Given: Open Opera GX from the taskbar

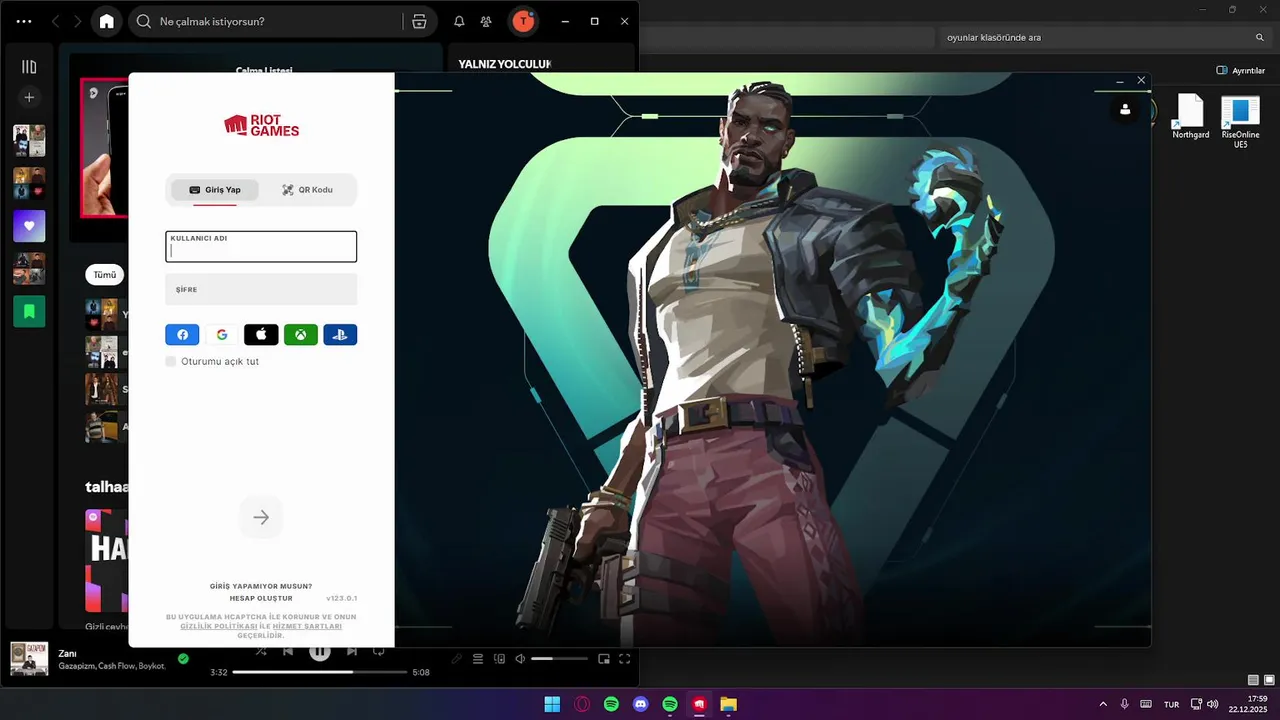Looking at the screenshot, I should [x=582, y=704].
